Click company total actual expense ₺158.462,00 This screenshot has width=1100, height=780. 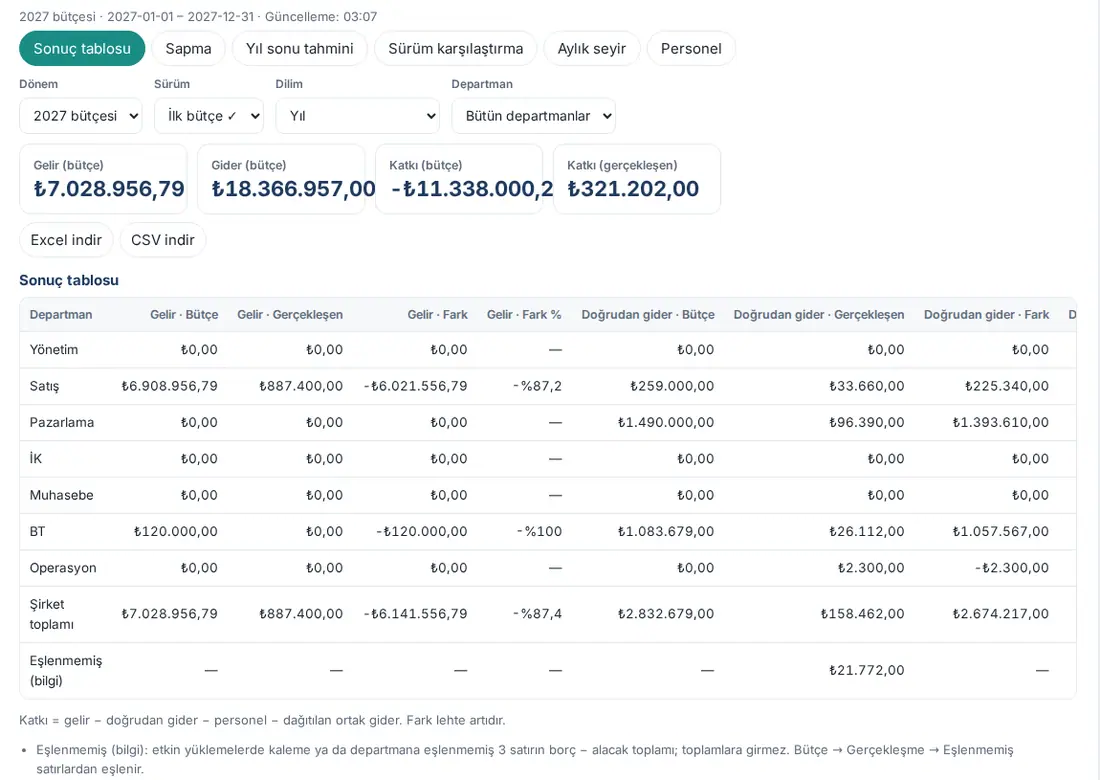(862, 614)
